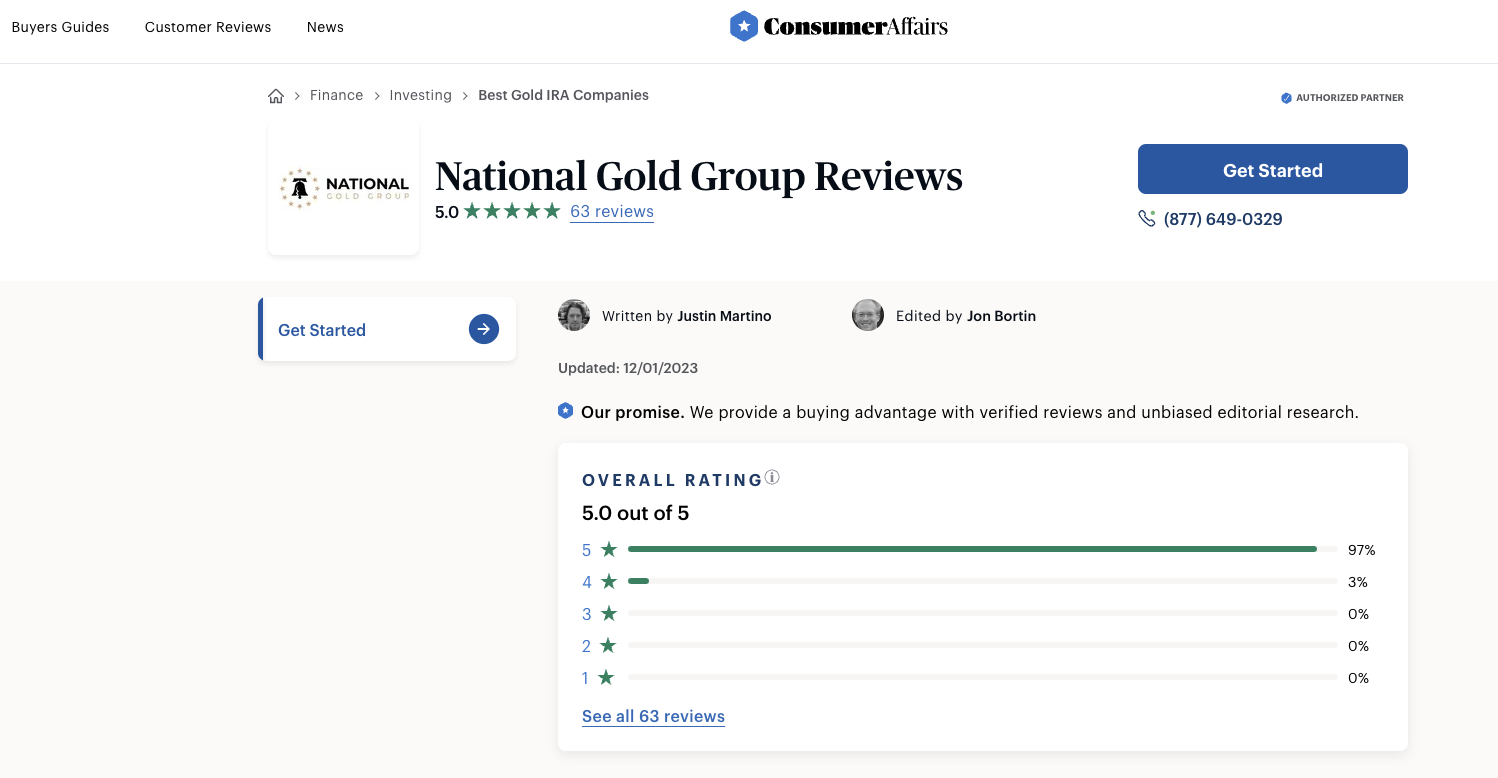Viewport: 1498px width, 778px height.
Task: Open See all 63 reviews link
Action: coord(653,716)
